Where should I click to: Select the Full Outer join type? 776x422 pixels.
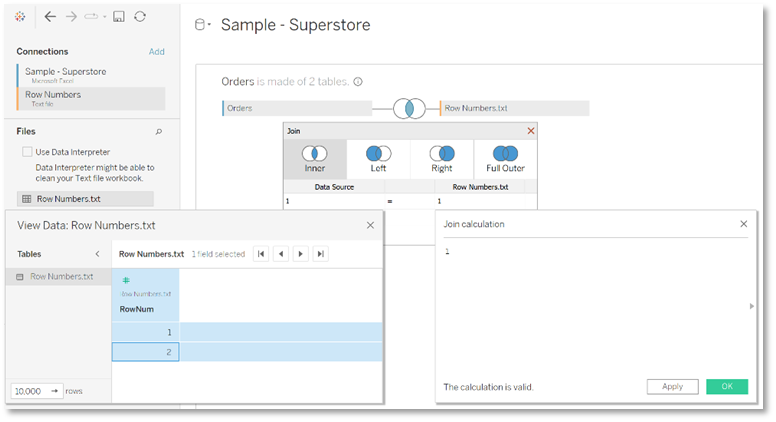pyautogui.click(x=506, y=159)
